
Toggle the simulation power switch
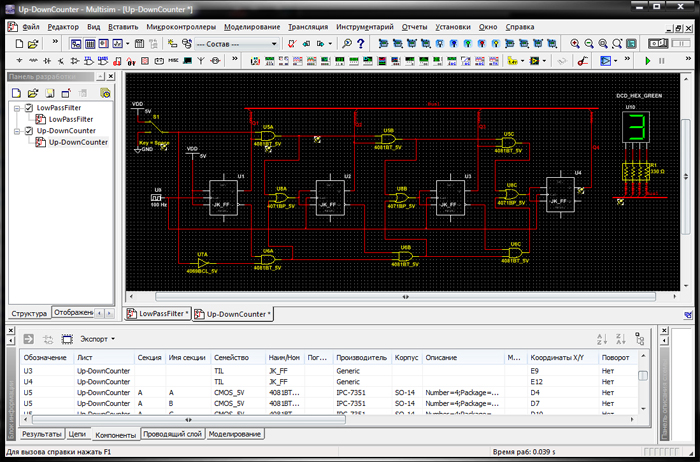pyautogui.click(x=658, y=44)
